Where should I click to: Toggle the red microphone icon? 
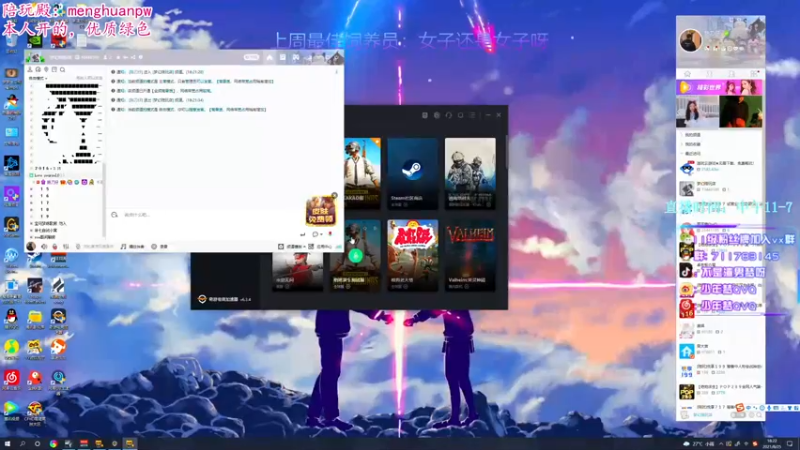(55, 246)
